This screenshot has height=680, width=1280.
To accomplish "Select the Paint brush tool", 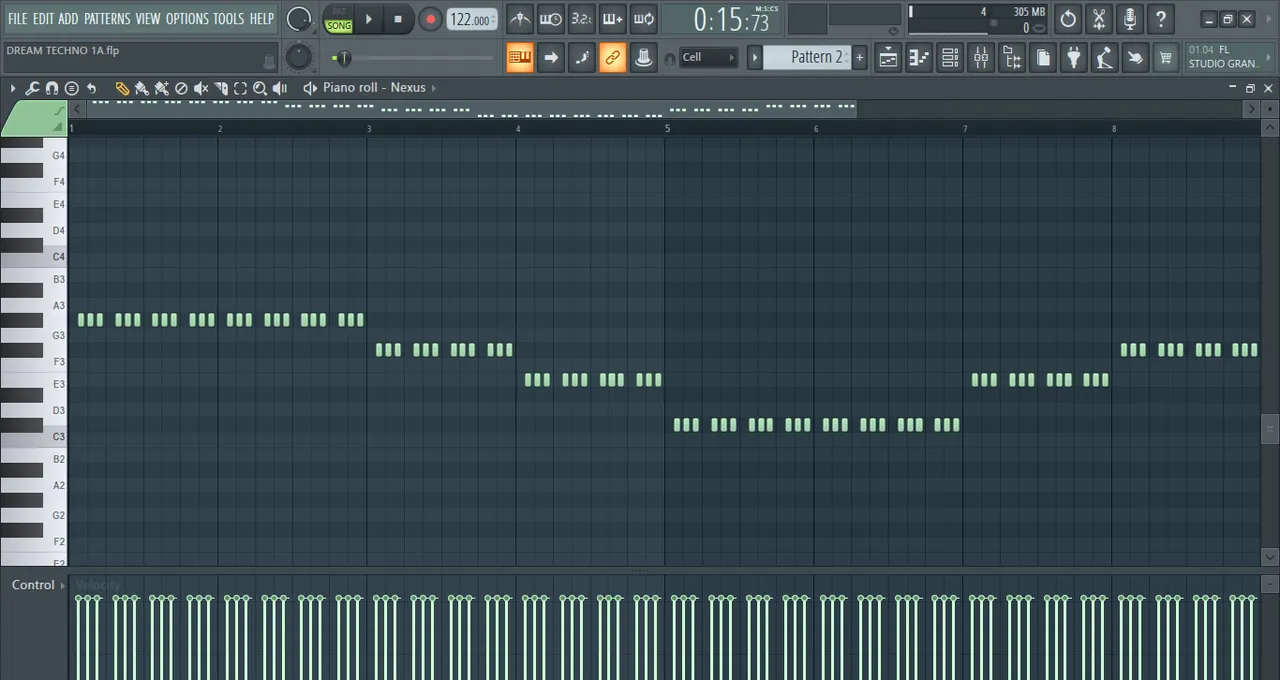I will [142, 88].
